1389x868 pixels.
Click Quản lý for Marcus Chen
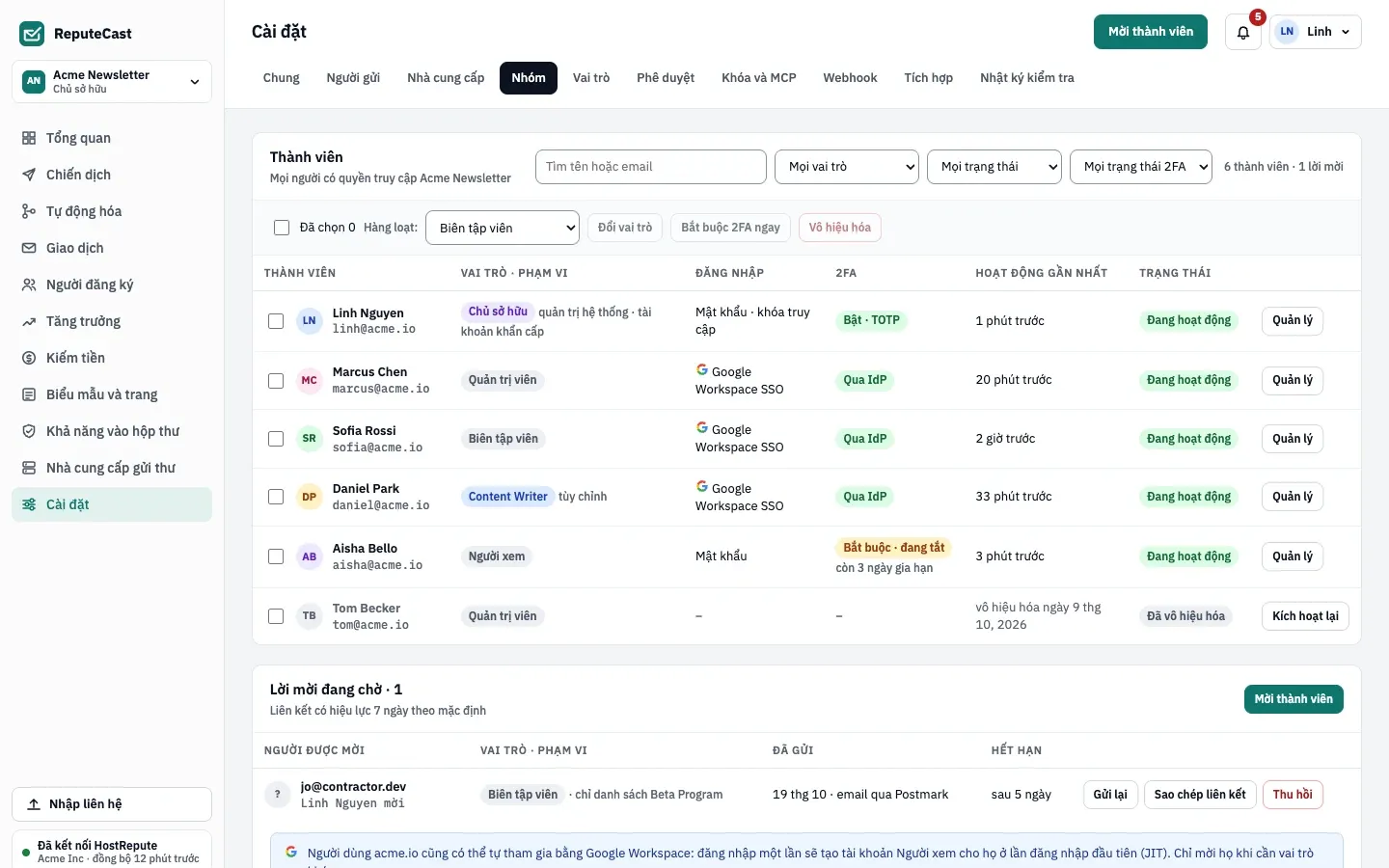tap(1293, 380)
